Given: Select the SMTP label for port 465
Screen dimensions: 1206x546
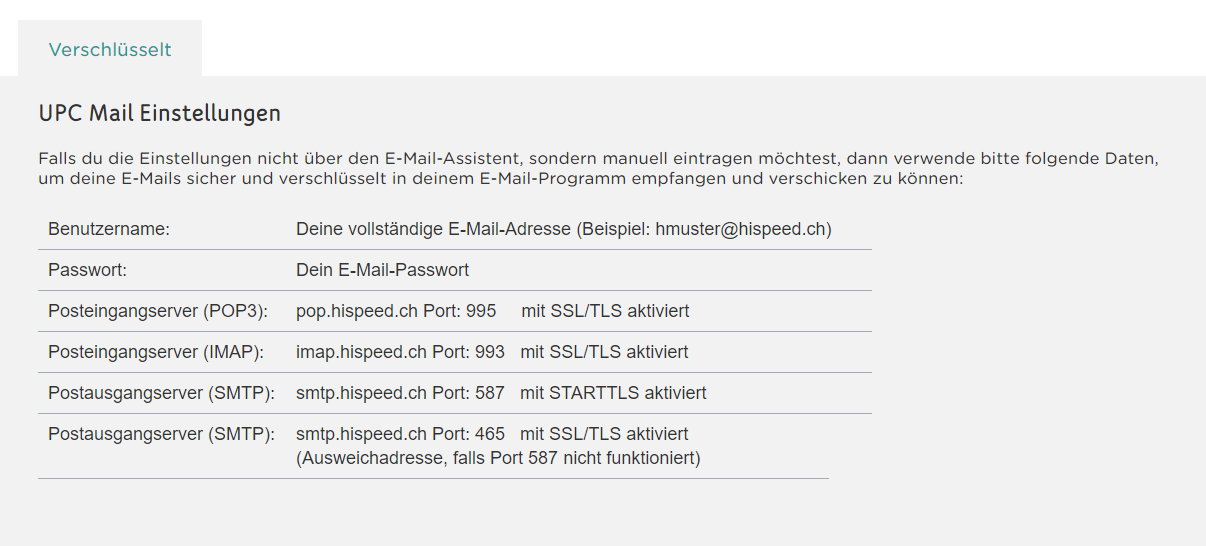Looking at the screenshot, I should tap(161, 434).
